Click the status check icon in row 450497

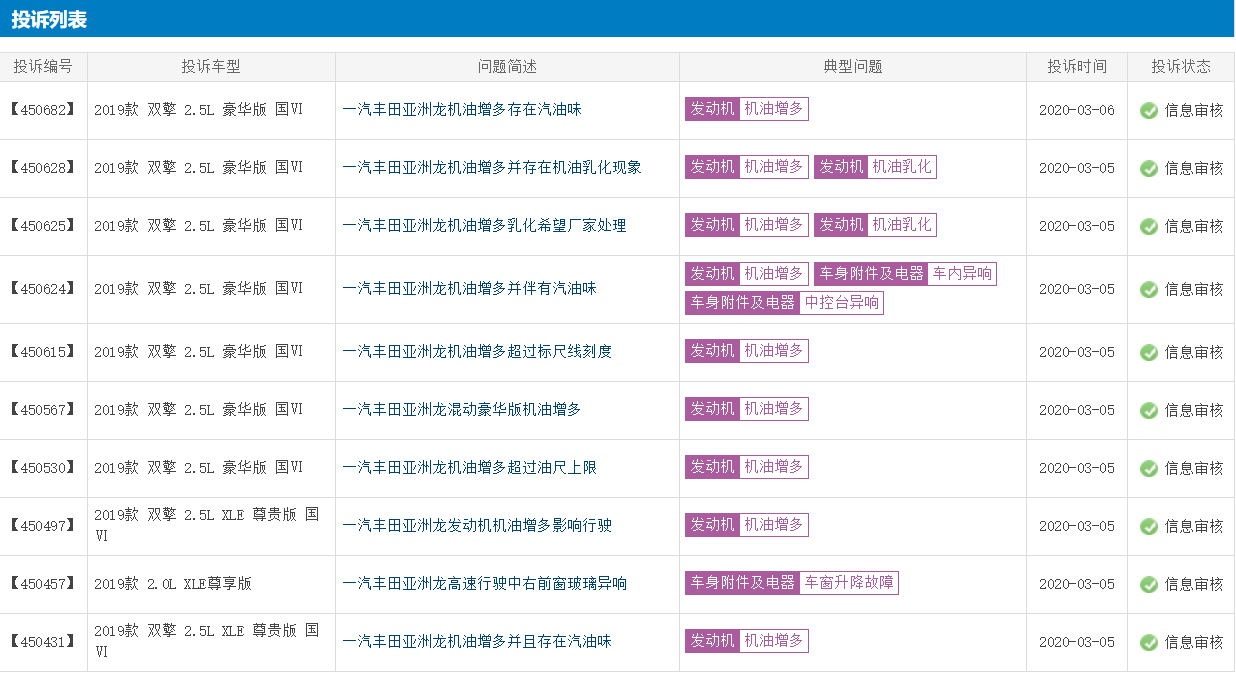pos(1149,526)
